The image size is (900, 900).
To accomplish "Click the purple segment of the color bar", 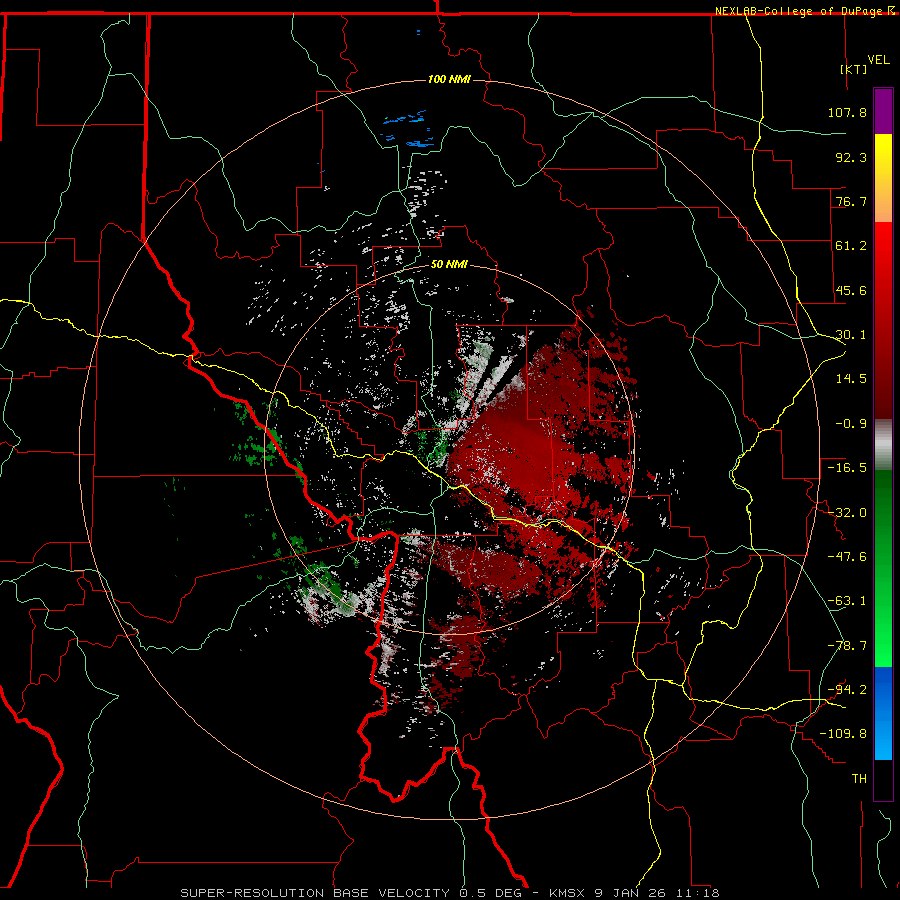I will coord(883,111).
